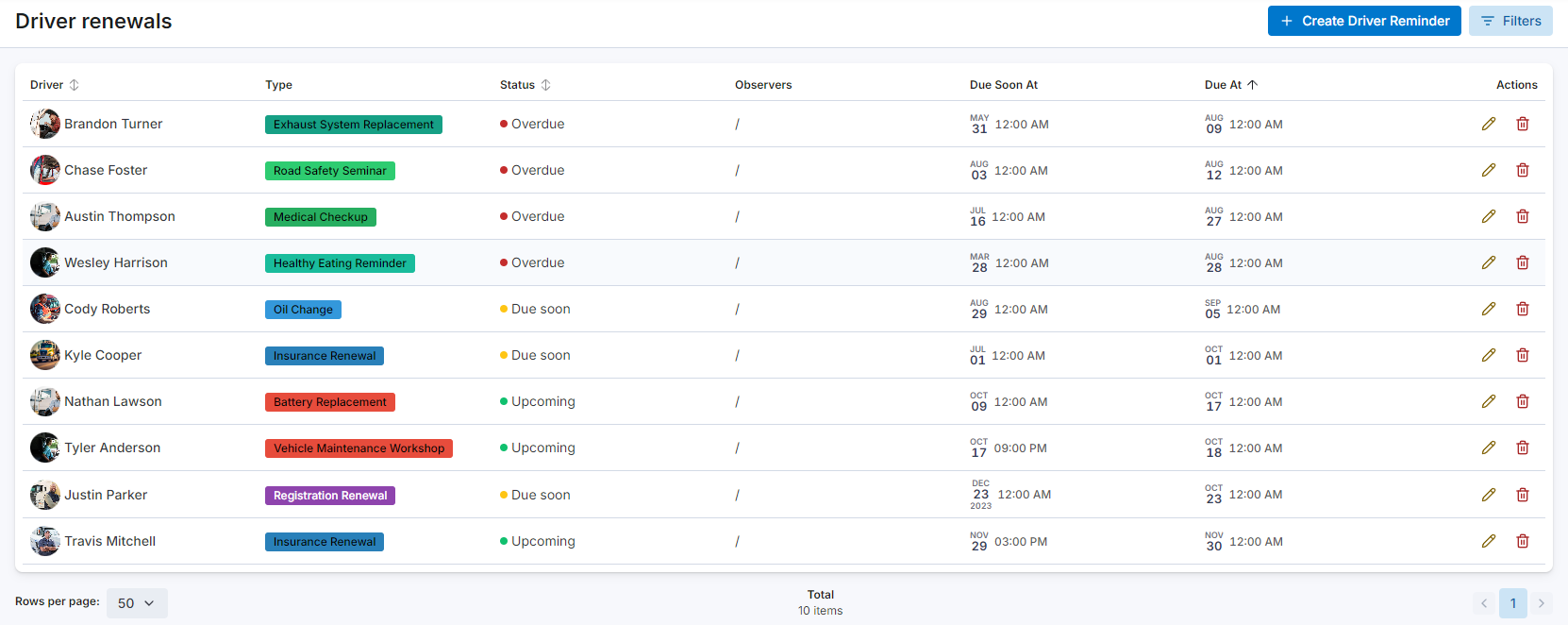Screen dimensions: 1568x625
Task: Delete Chase Foster's reminder via trash icon
Action: [x=1522, y=170]
